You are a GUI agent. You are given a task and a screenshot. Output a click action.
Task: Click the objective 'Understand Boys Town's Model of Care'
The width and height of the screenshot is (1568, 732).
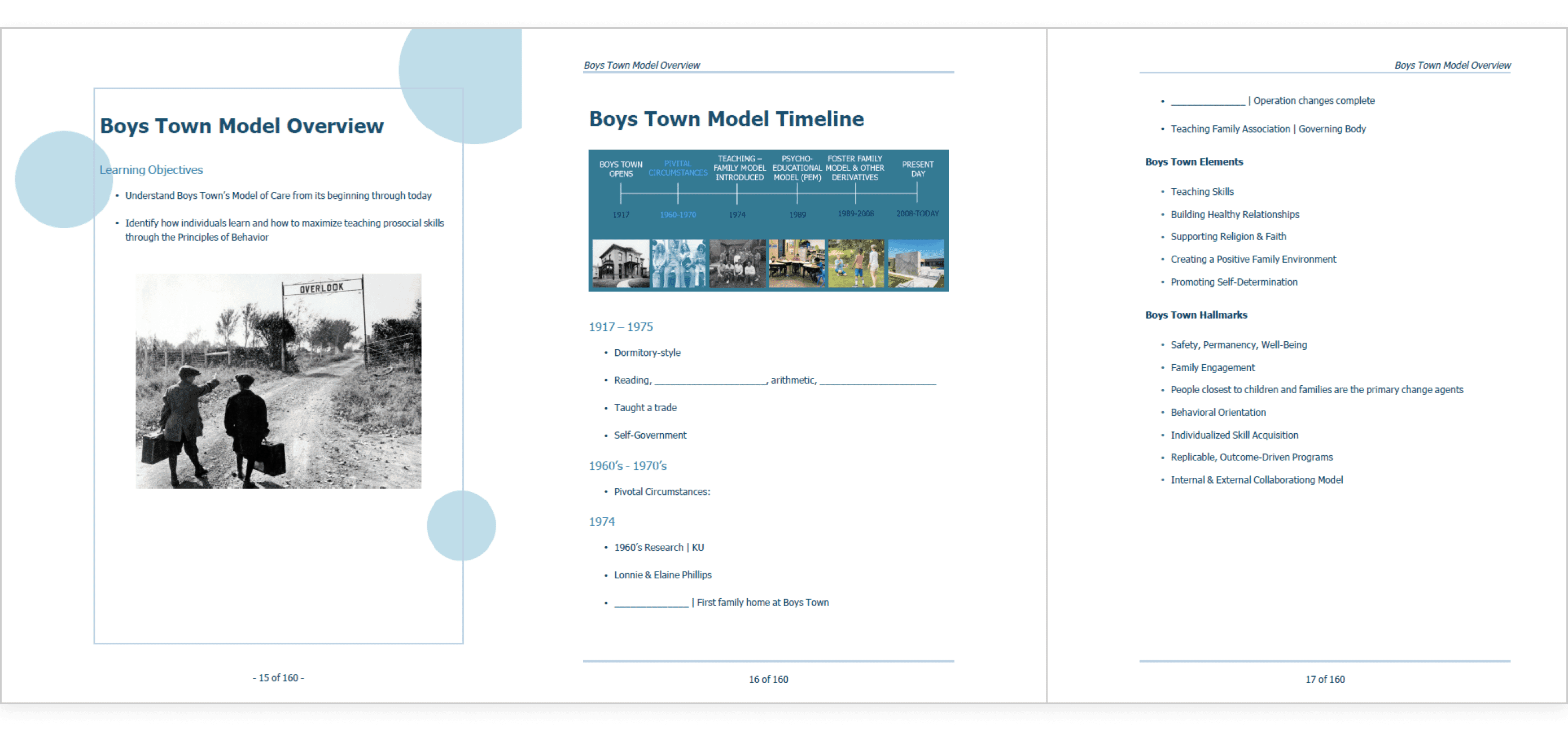click(x=278, y=195)
